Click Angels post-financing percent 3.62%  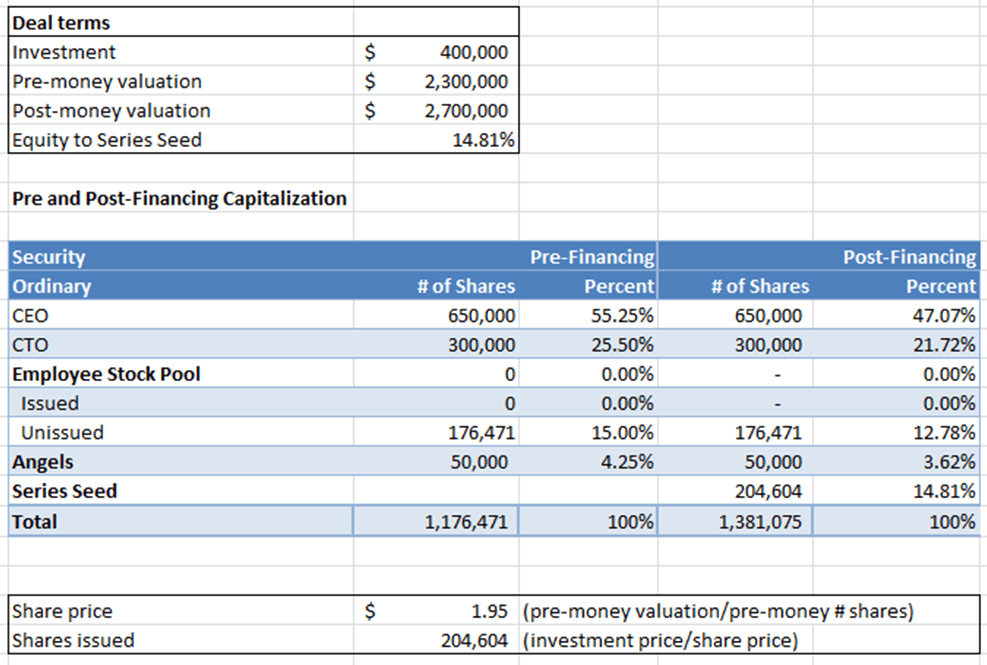click(x=896, y=462)
